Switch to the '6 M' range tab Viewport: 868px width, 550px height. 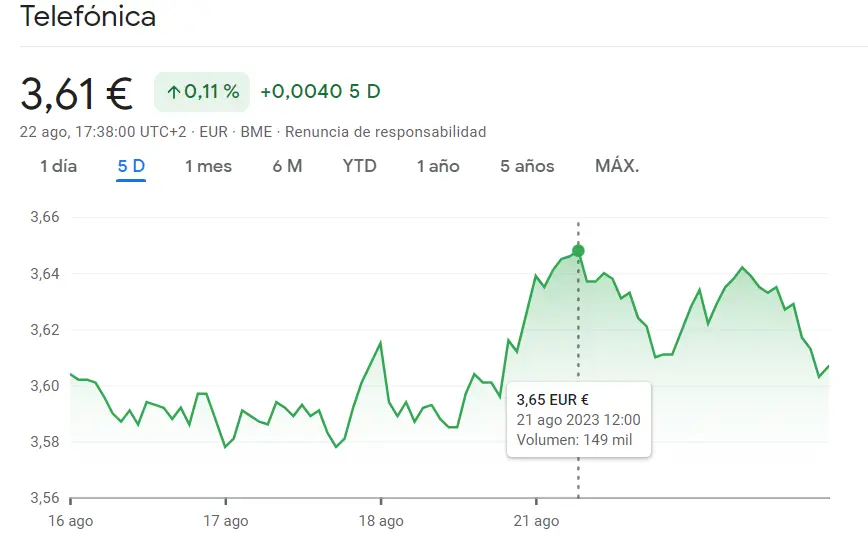coord(287,166)
